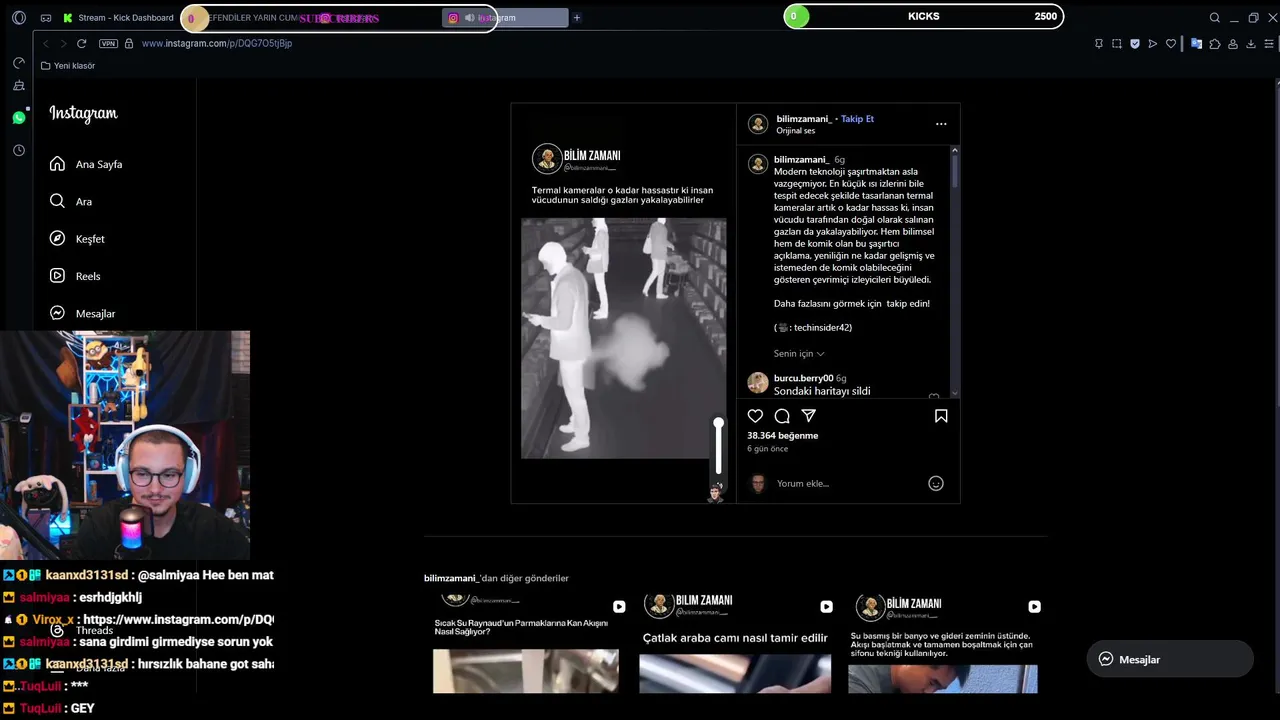The image size is (1280, 720).
Task: Open the easy setup sliders icon
Action: coord(1270,44)
